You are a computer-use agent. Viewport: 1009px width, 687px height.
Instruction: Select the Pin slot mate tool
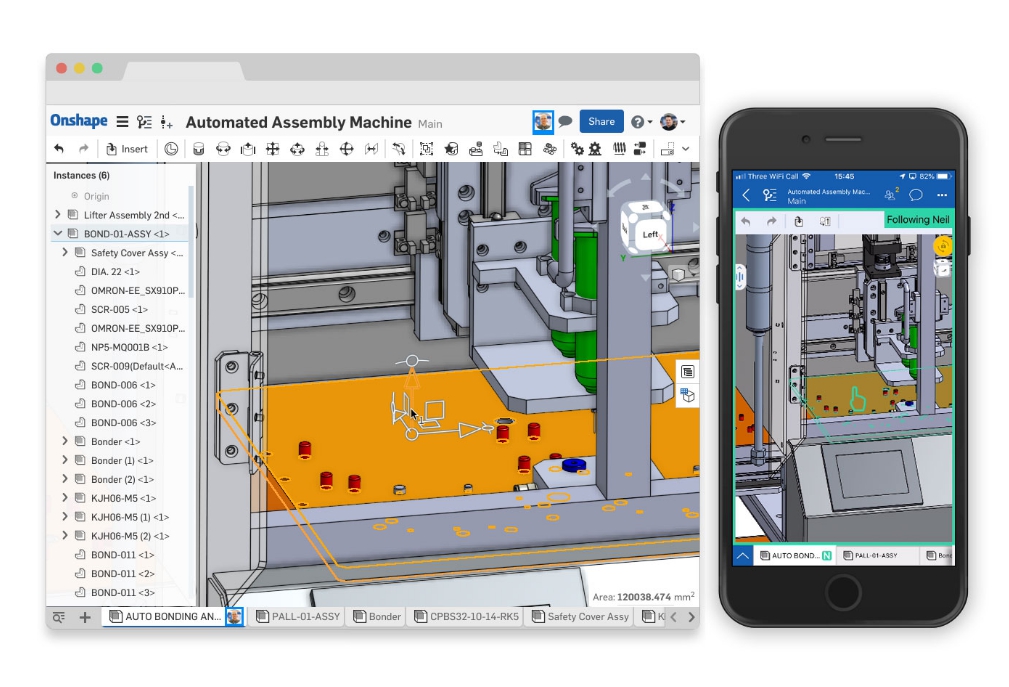(x=322, y=149)
